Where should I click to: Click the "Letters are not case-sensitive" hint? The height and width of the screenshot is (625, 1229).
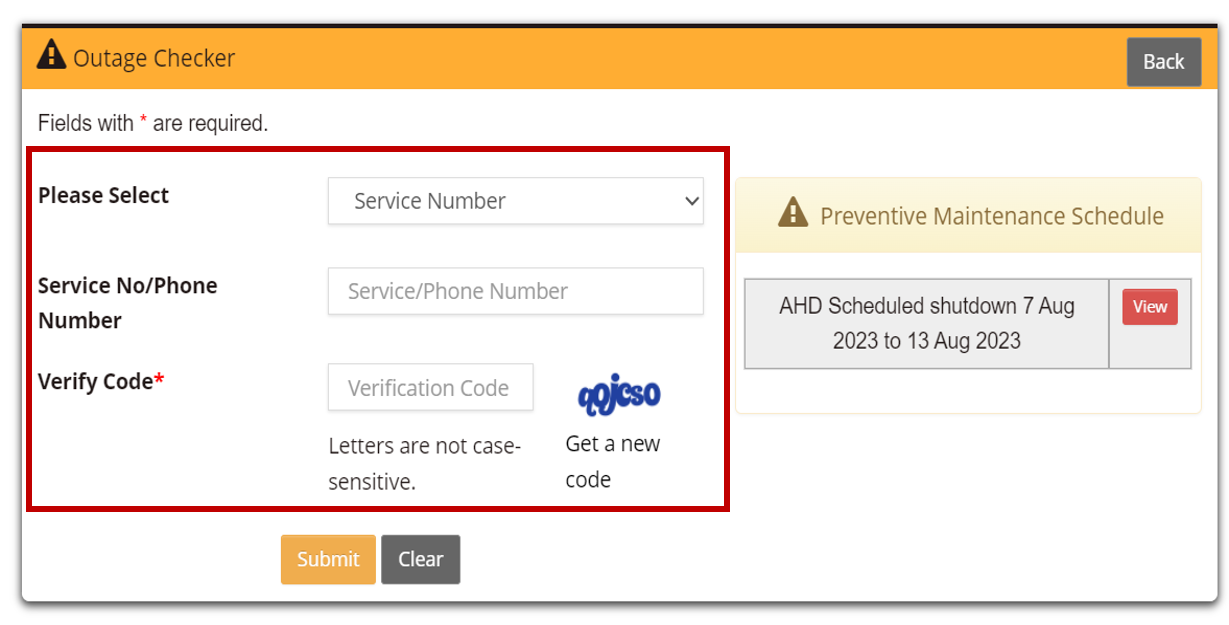pos(424,464)
